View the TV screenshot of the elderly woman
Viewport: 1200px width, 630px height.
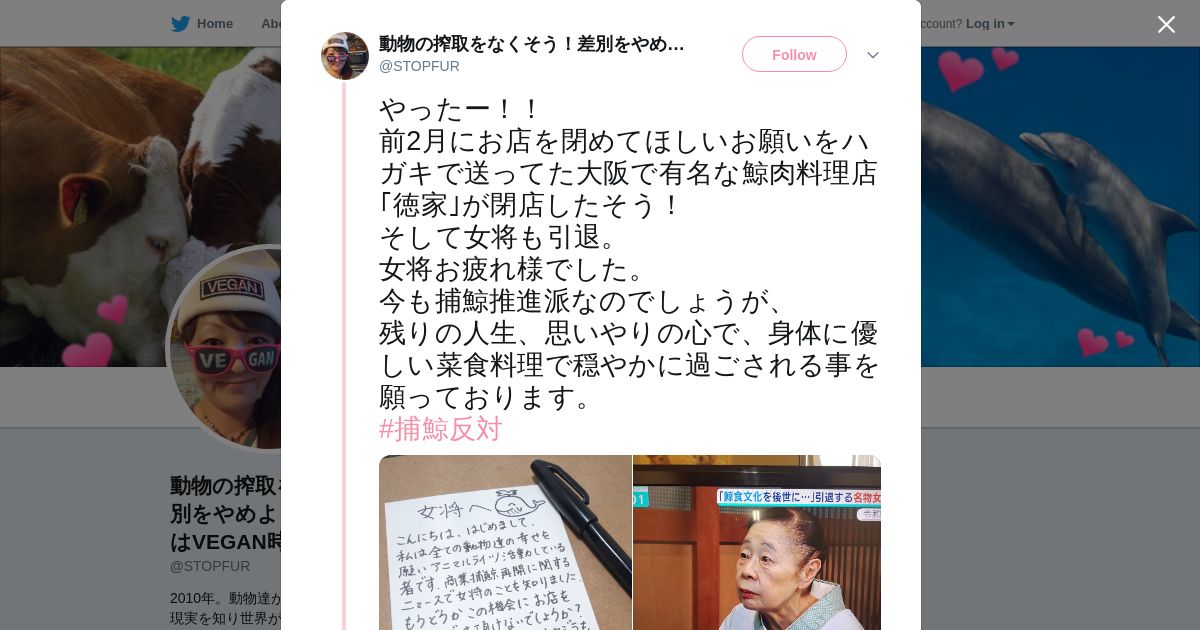(x=757, y=542)
